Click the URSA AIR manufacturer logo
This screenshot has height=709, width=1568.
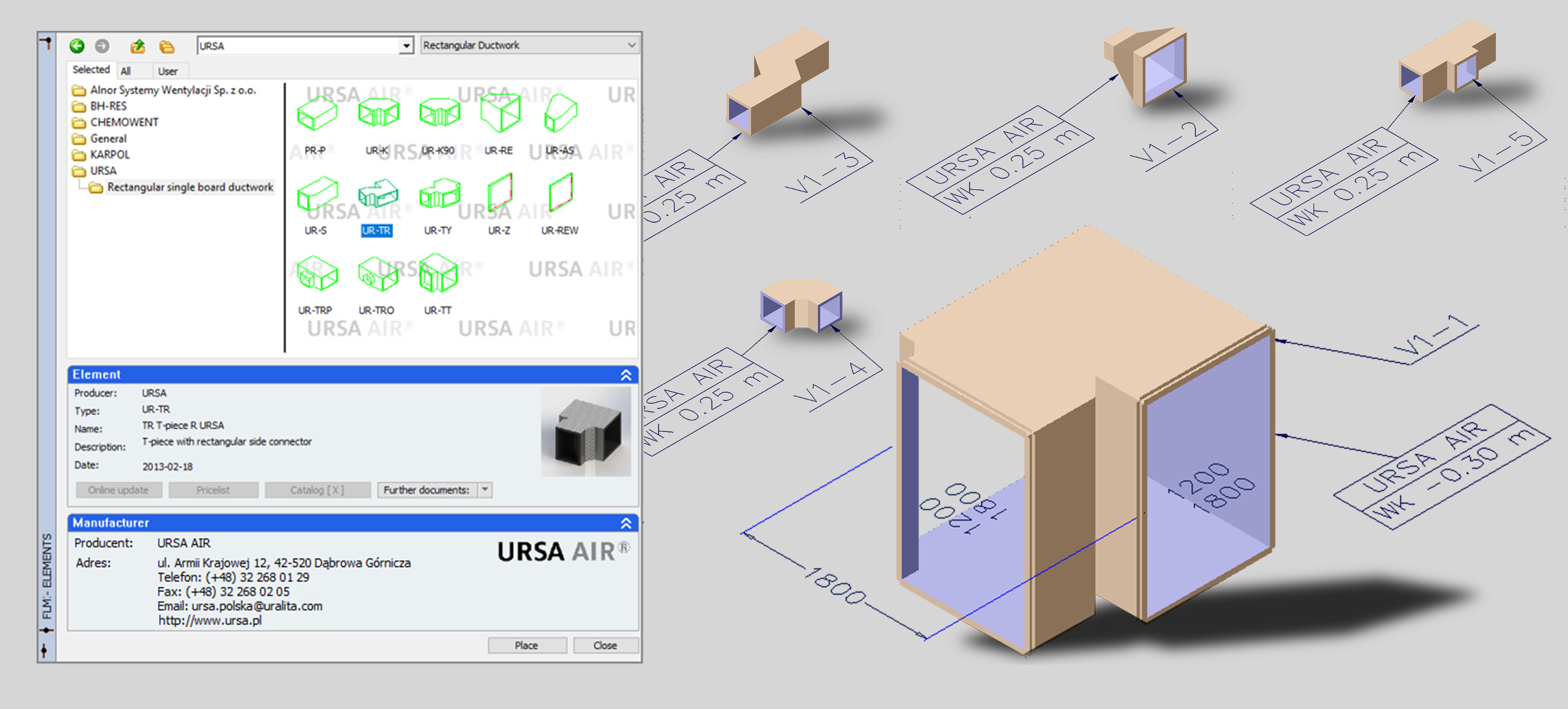click(563, 552)
